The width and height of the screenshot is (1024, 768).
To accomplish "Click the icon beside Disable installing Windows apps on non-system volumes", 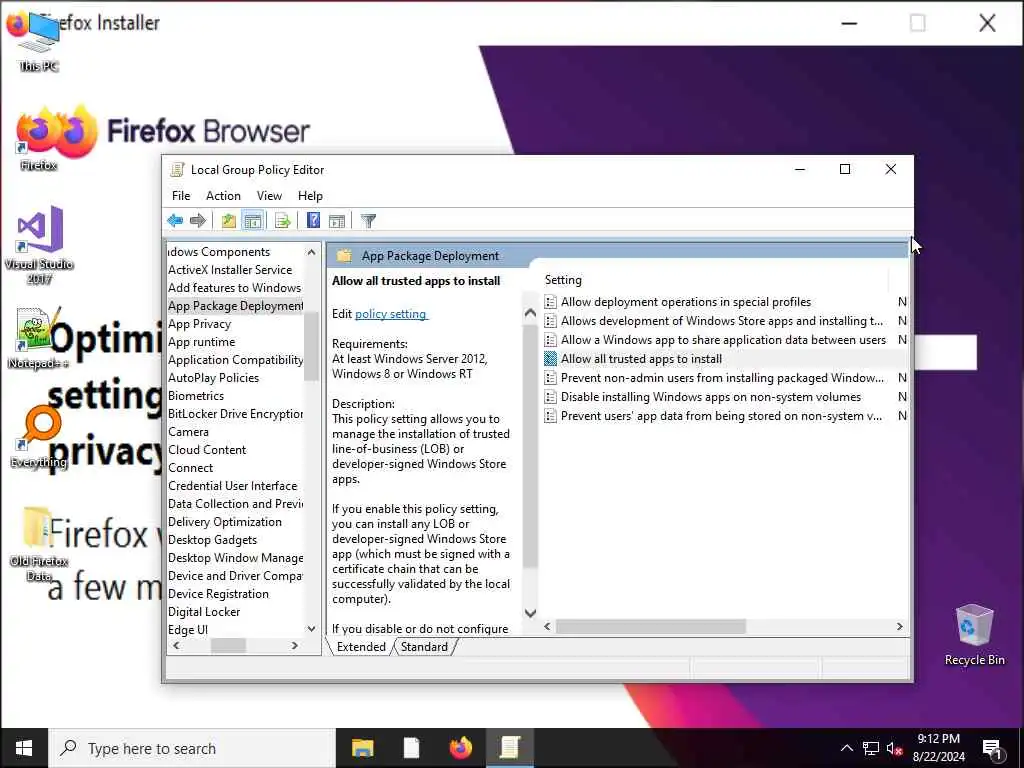I will [551, 396].
